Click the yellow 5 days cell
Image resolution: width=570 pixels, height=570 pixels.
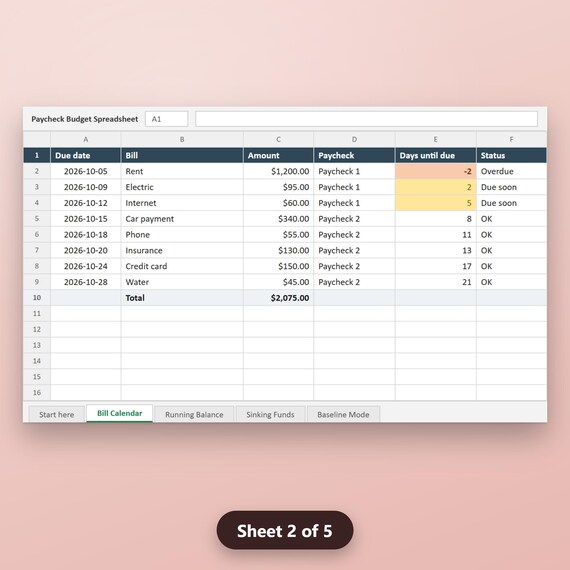(x=435, y=203)
